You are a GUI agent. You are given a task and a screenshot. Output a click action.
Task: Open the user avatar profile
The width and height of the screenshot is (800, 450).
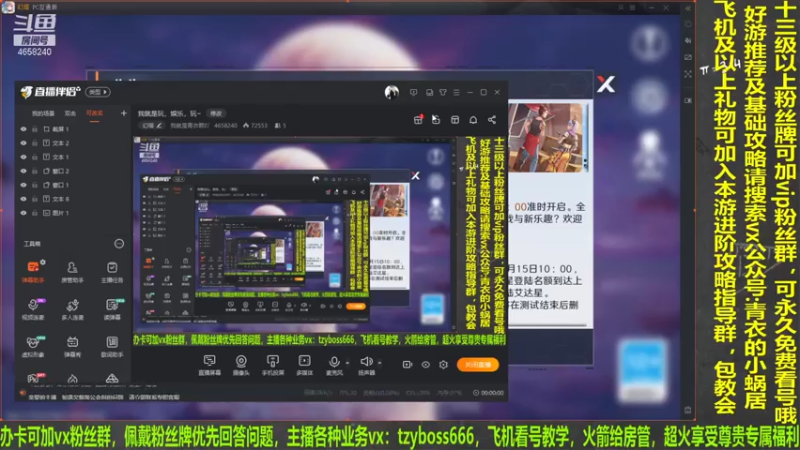tap(391, 92)
